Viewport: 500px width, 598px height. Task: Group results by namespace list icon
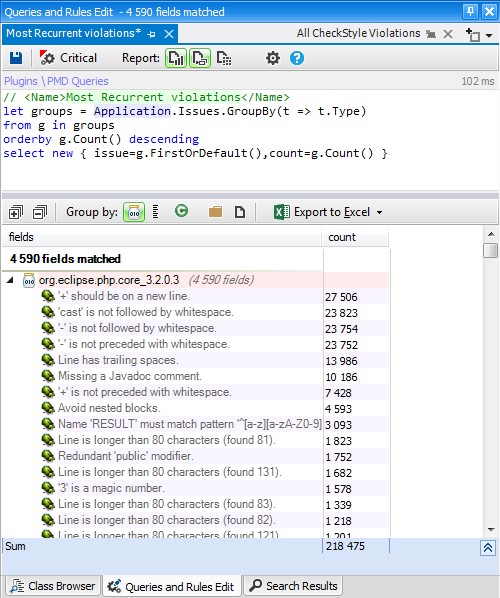(x=155, y=212)
